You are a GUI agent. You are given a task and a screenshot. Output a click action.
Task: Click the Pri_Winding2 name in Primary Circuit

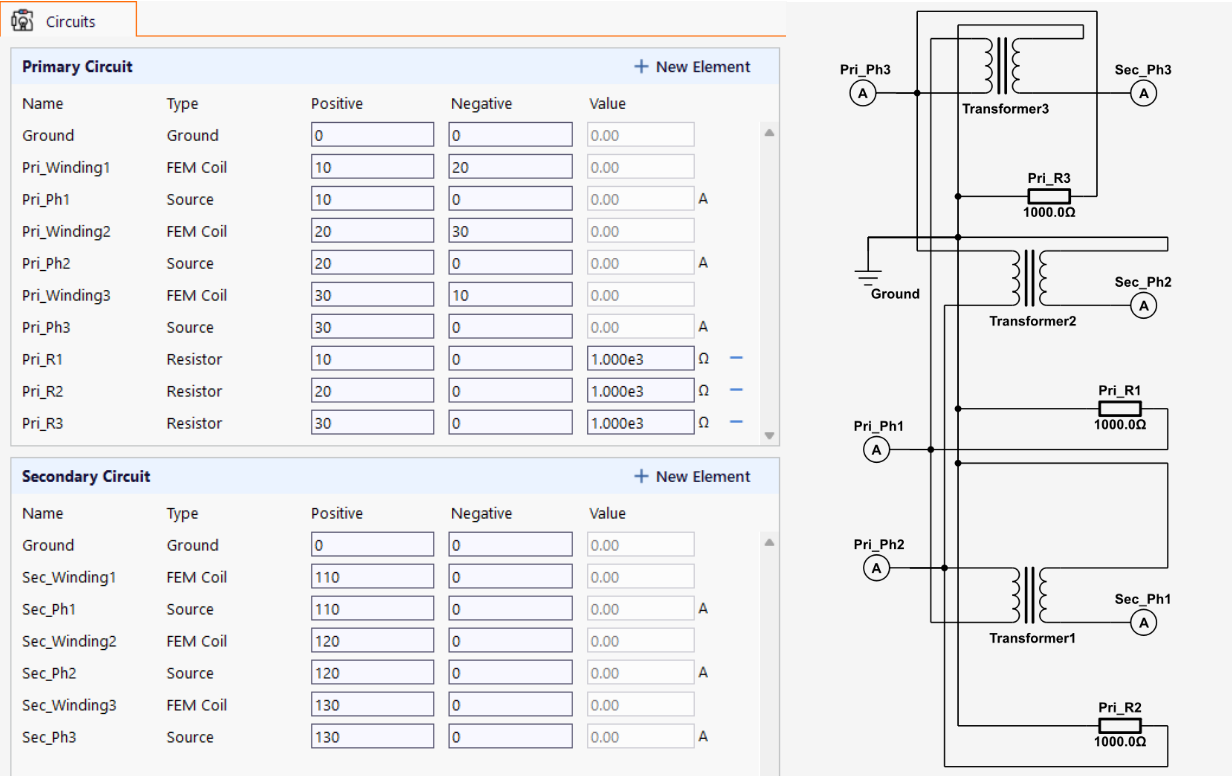pyautogui.click(x=66, y=231)
